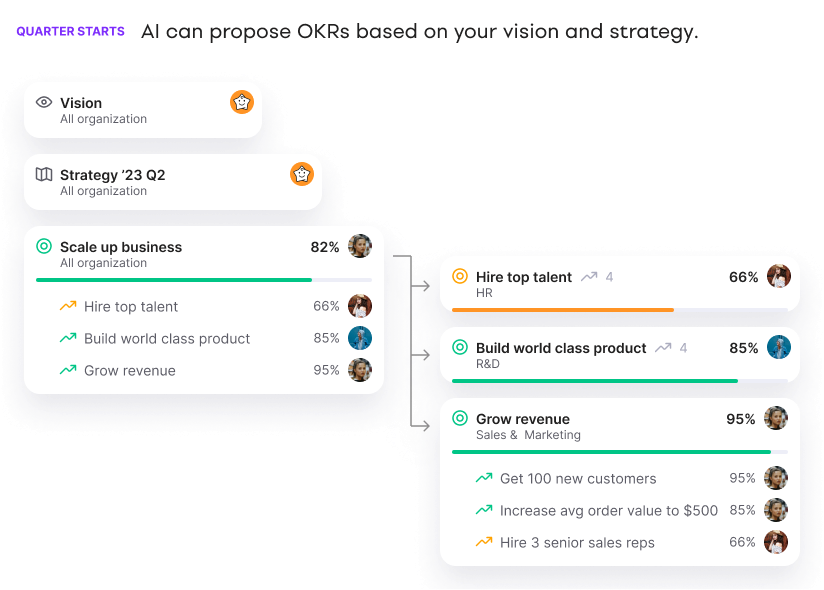Viewport: 824px width, 590px height.
Task: Click the orange target icon on Hire top talent card
Action: pos(460,276)
